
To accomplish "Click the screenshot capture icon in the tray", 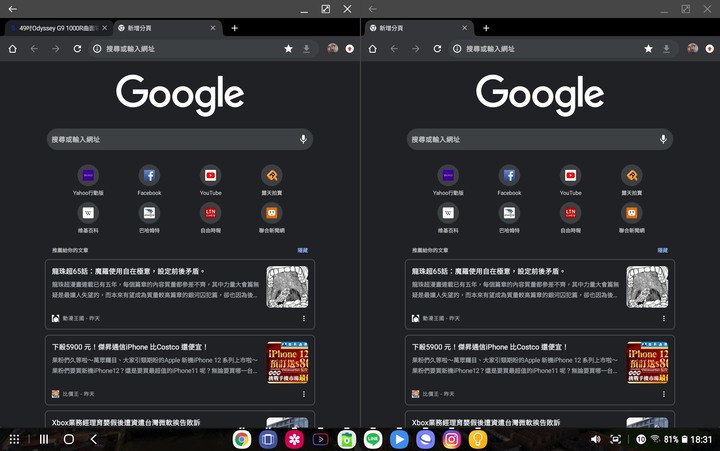I will coord(616,440).
